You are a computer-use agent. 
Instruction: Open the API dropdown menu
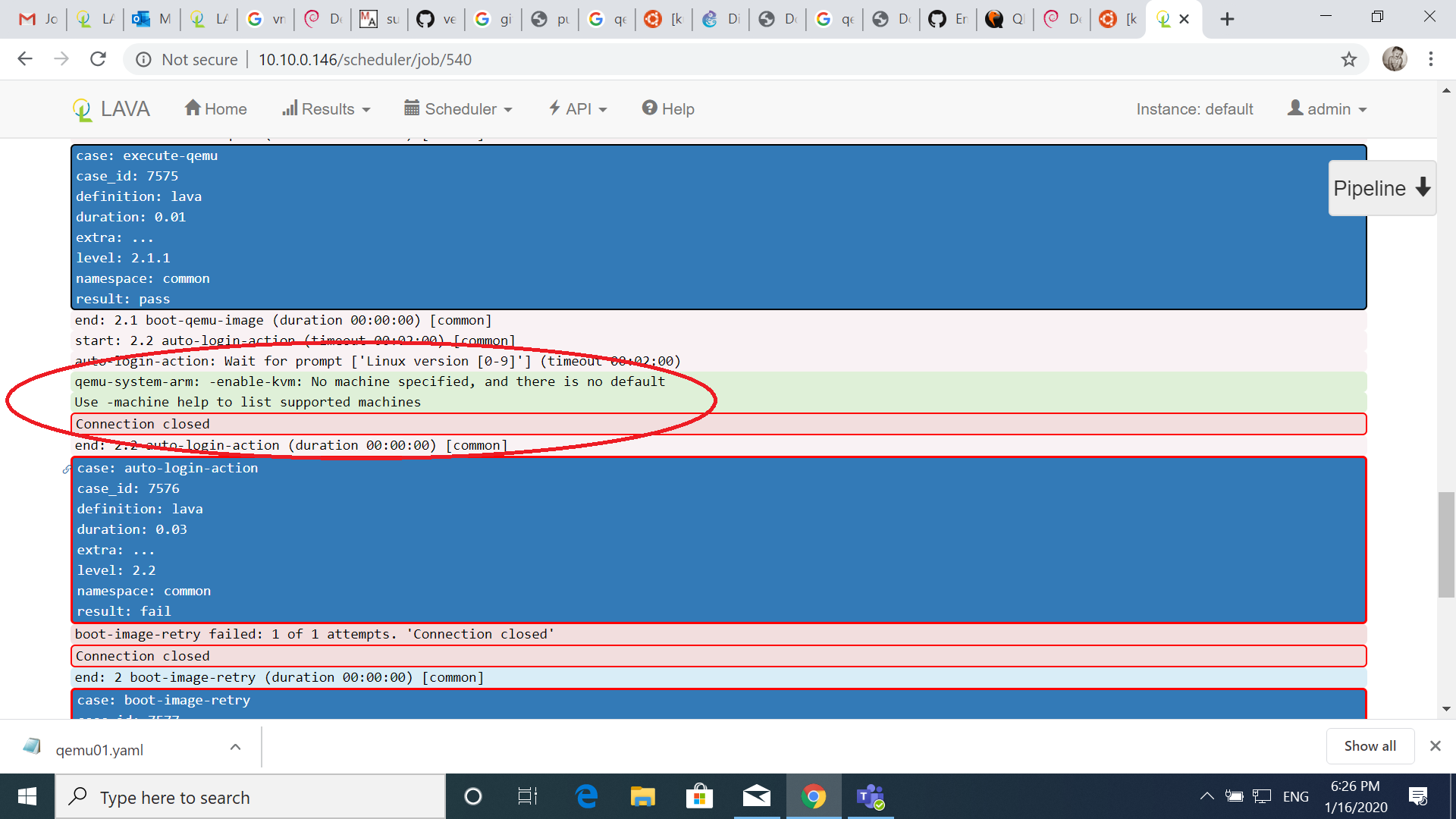coord(578,109)
